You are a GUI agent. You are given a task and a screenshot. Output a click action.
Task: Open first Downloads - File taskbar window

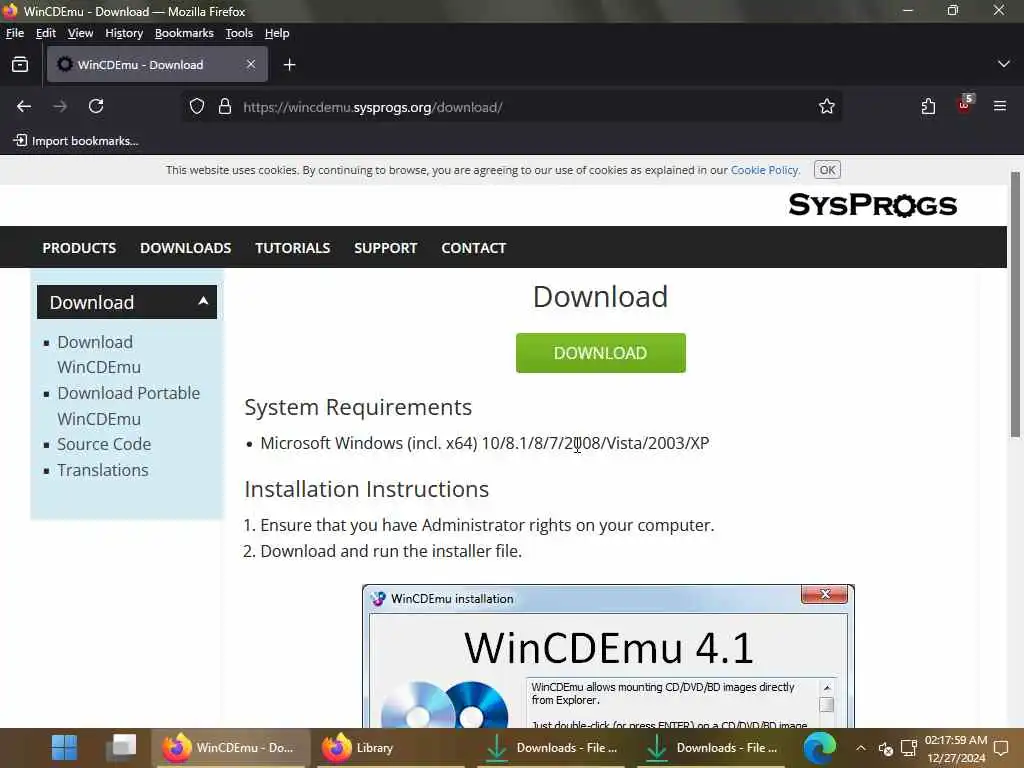[x=552, y=748]
